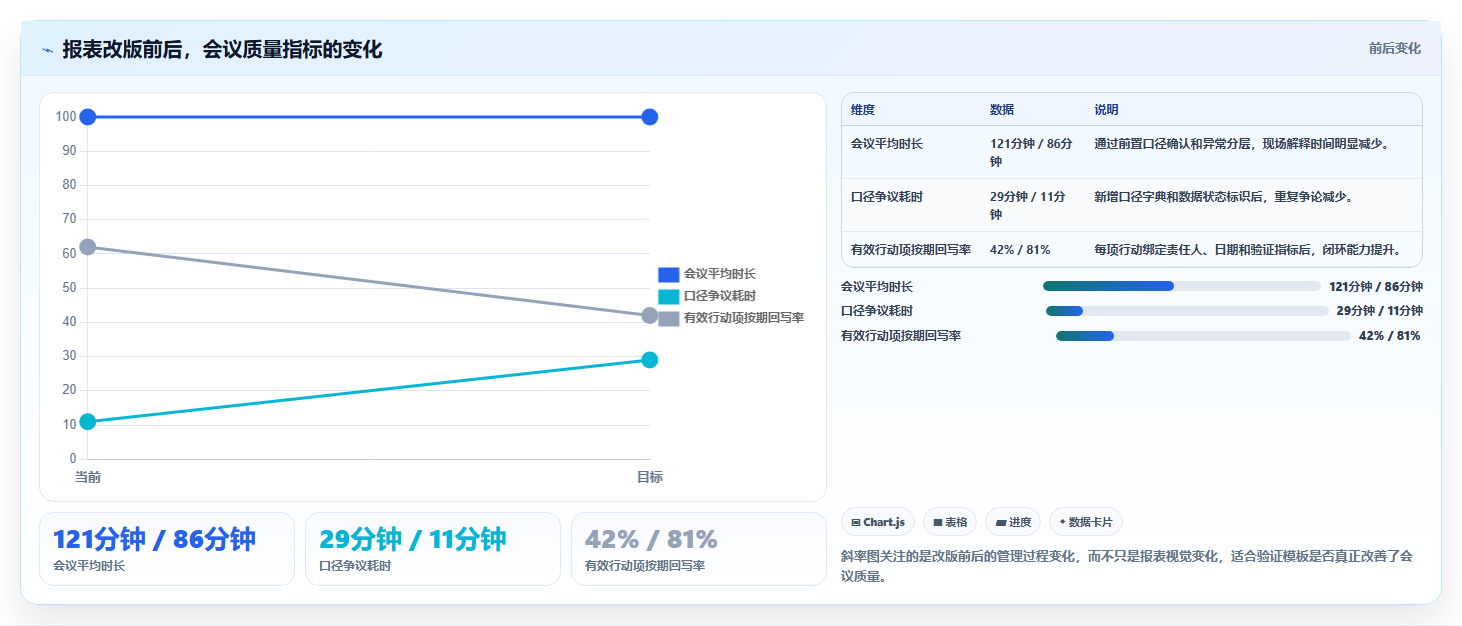Click the 有效行动项按期回写率 progress bar
Image resolution: width=1462 pixels, height=626 pixels.
(1203, 336)
